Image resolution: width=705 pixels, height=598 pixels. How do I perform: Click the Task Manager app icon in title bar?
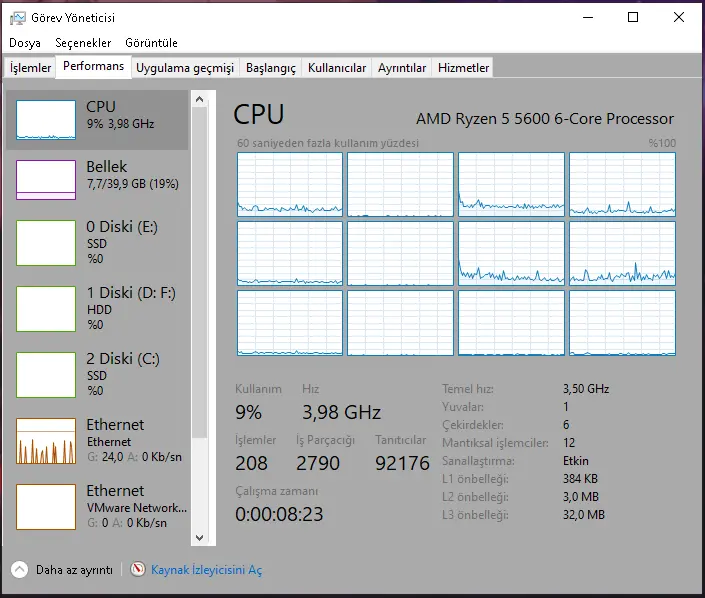18,18
